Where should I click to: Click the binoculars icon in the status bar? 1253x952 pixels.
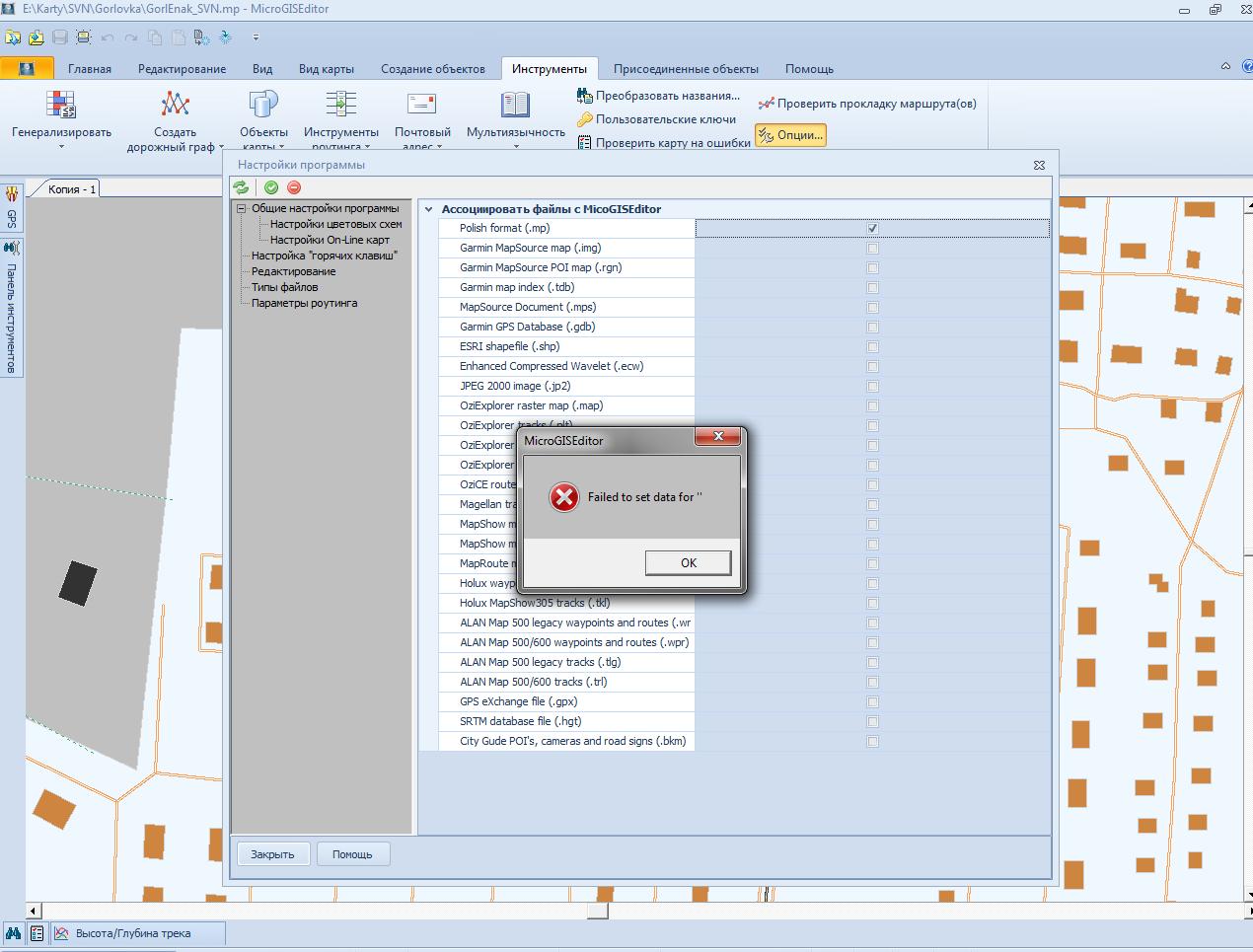point(14,933)
